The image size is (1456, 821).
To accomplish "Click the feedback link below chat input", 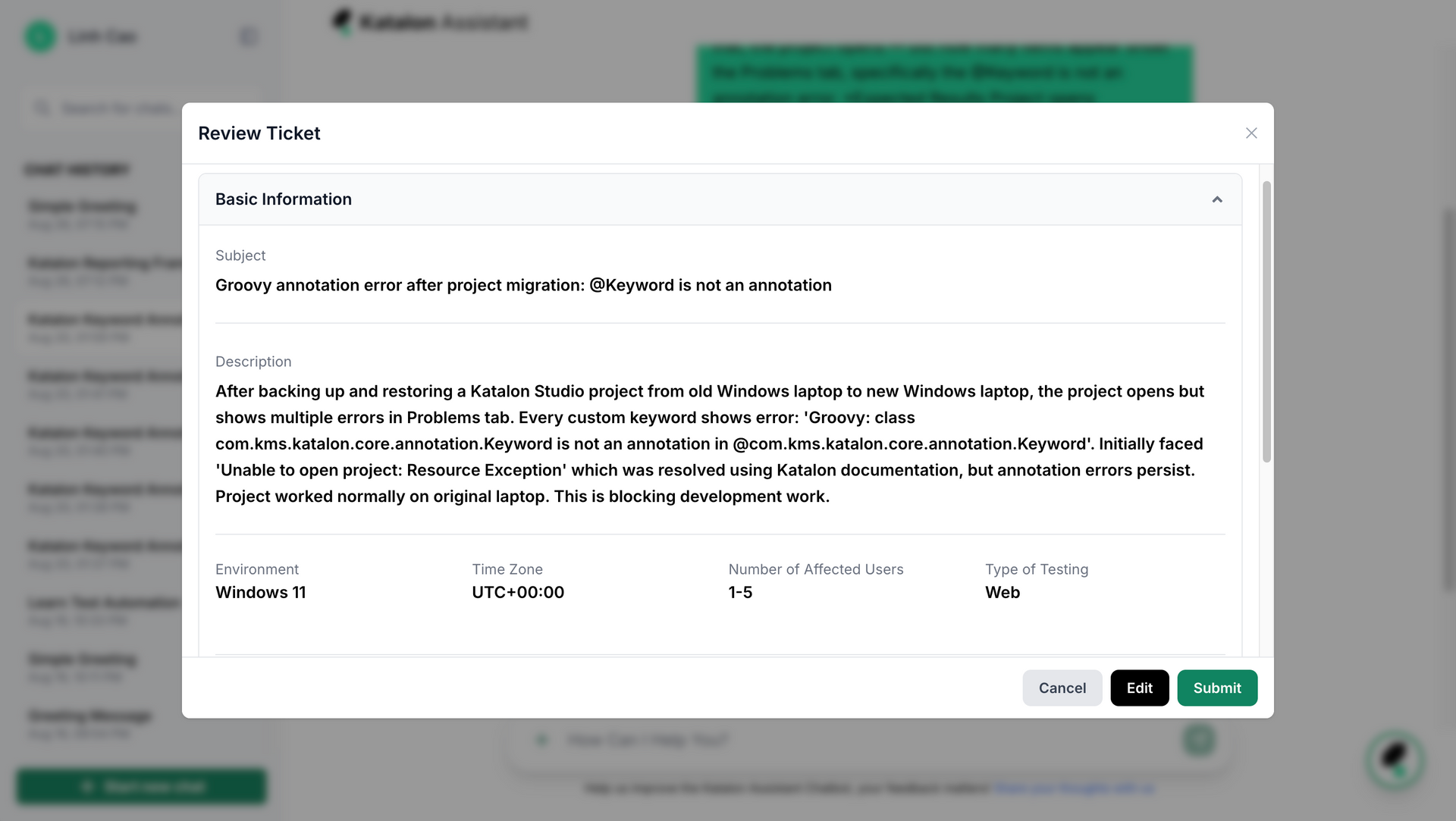I will pyautogui.click(x=1074, y=788).
